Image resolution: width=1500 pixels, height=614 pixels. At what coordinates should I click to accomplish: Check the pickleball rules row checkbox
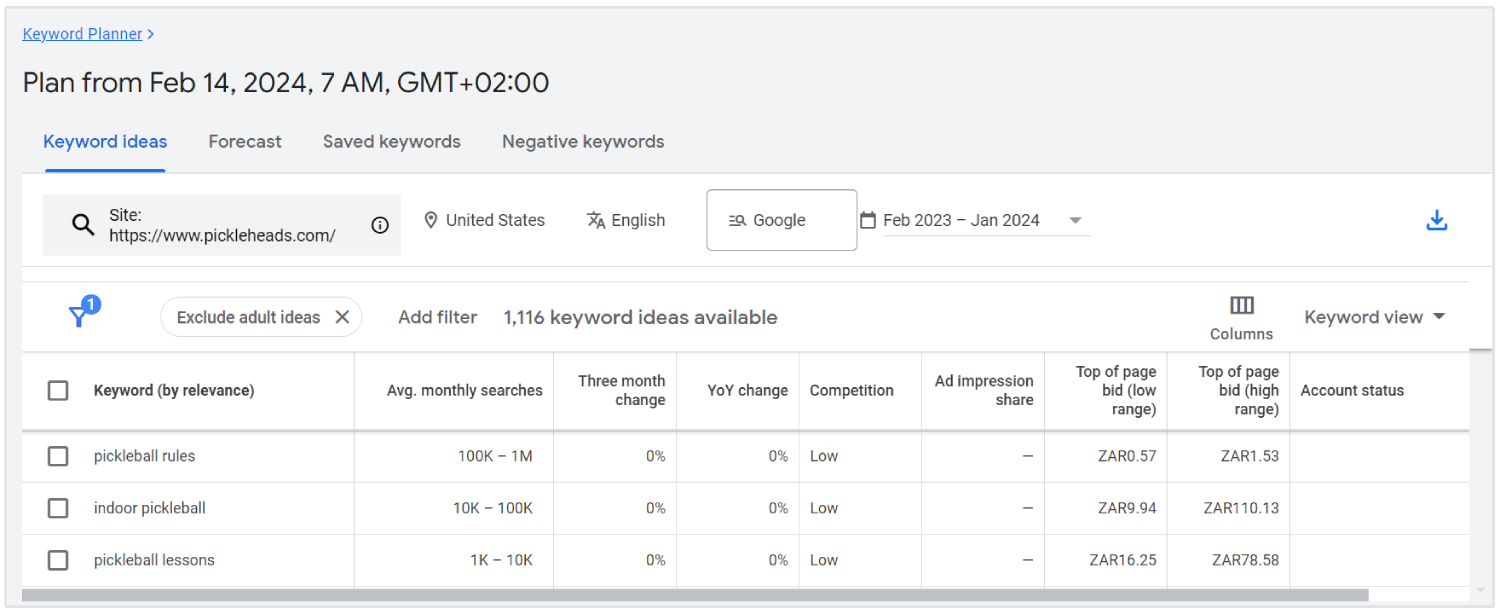click(x=58, y=456)
